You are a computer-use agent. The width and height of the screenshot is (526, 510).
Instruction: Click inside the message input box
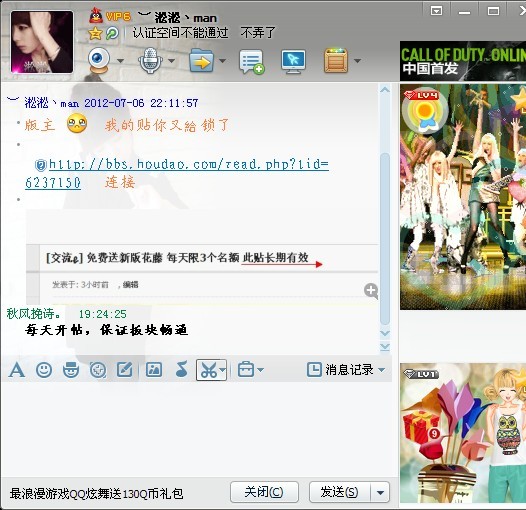(198, 429)
